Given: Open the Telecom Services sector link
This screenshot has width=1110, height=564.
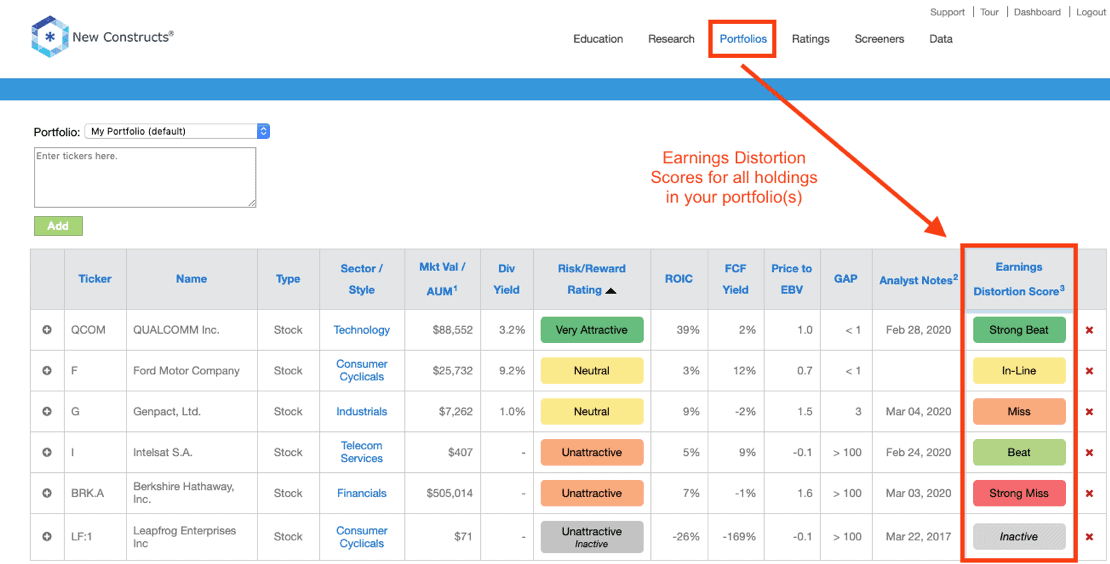Looking at the screenshot, I should [x=362, y=452].
